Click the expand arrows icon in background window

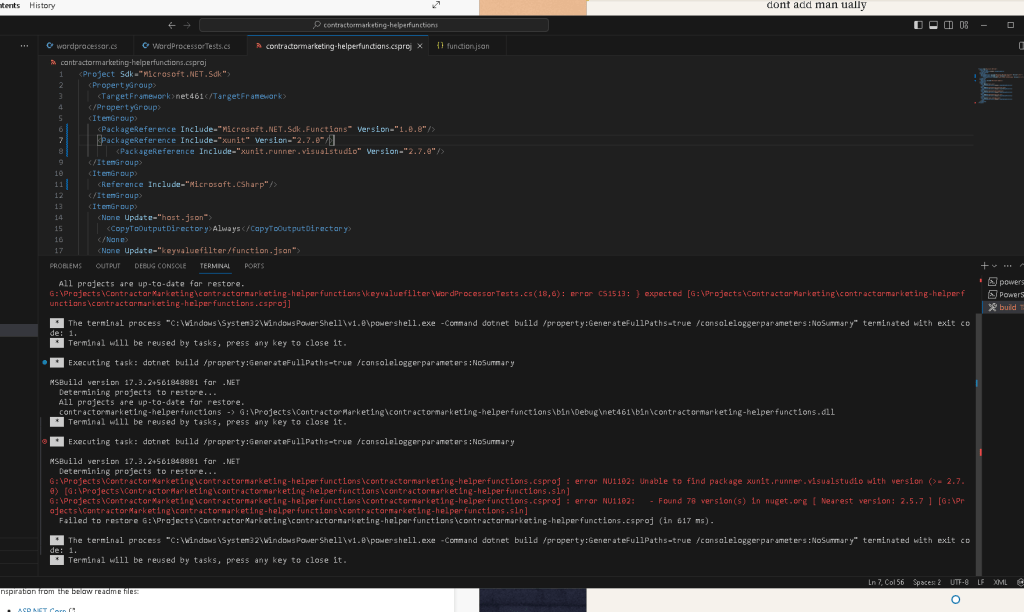[x=436, y=5]
